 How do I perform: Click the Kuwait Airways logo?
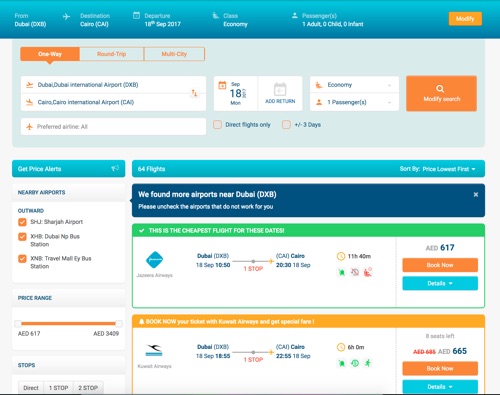154,350
